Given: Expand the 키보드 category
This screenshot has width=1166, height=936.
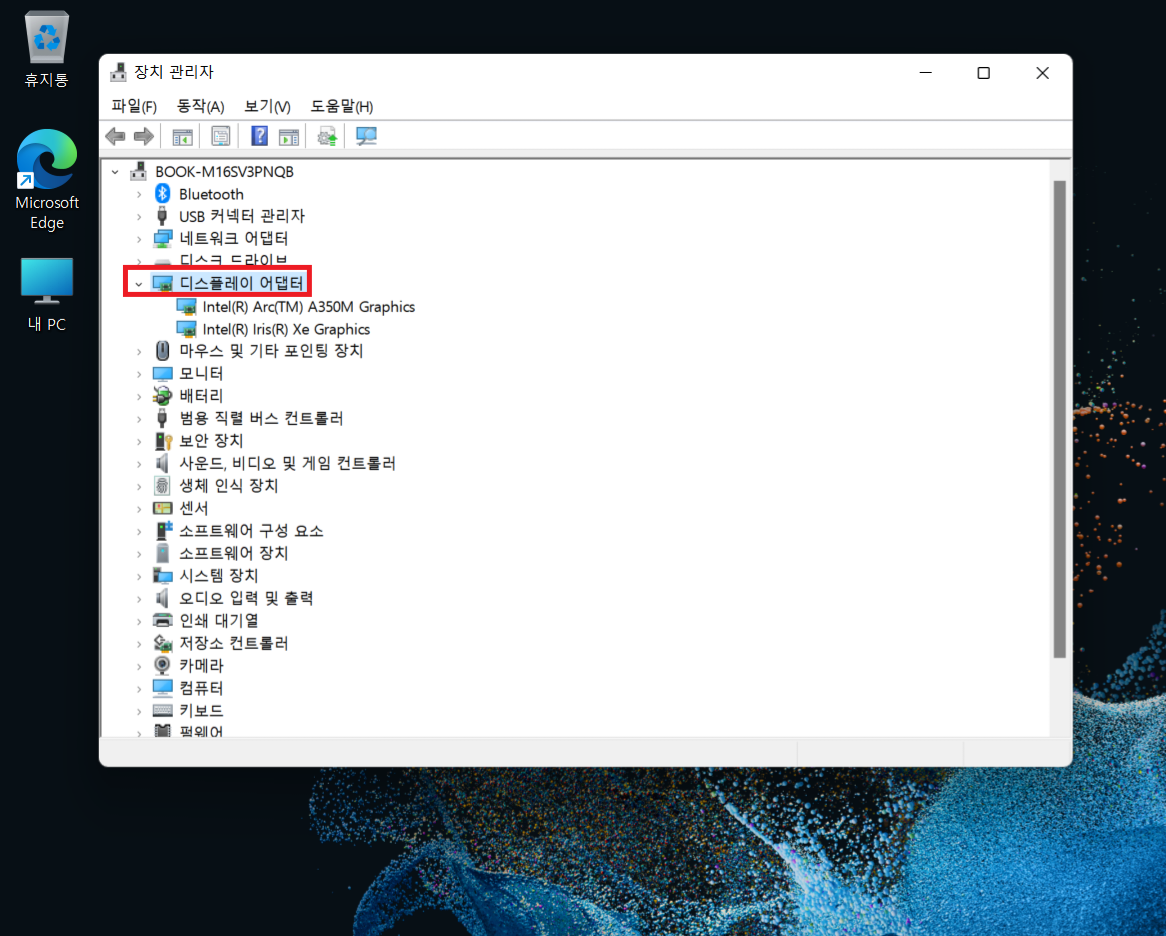Looking at the screenshot, I should 139,711.
